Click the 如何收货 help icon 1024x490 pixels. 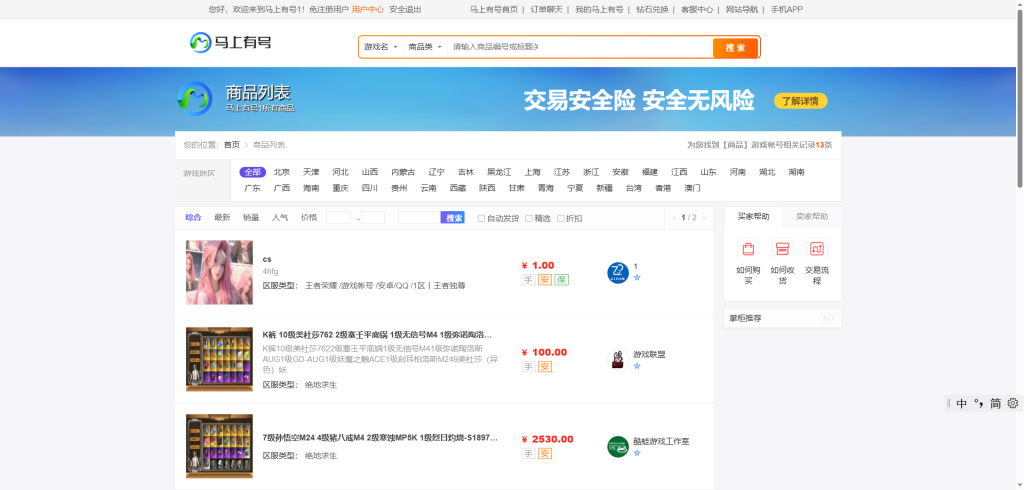[x=783, y=249]
